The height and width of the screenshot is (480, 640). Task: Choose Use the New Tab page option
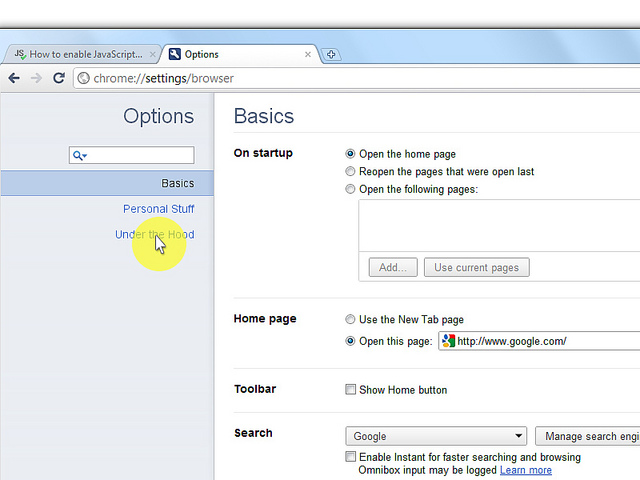coord(350,320)
